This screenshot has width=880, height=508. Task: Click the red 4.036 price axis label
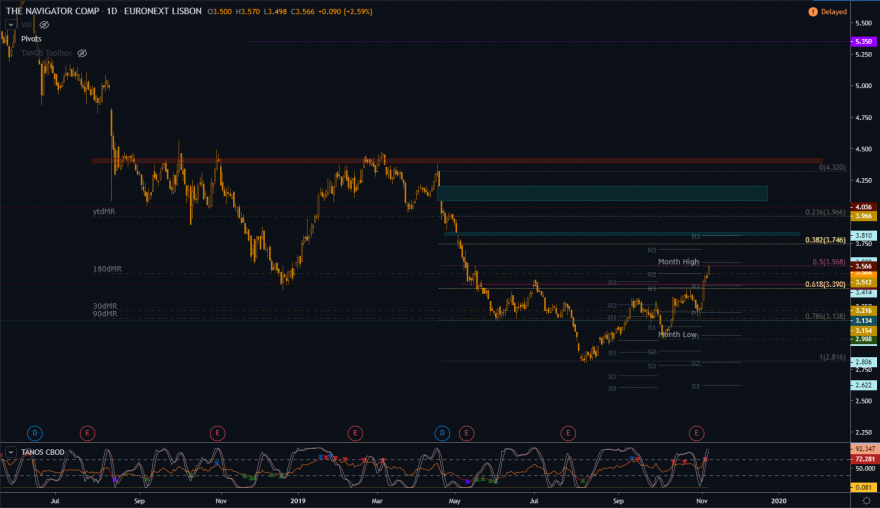pos(864,207)
